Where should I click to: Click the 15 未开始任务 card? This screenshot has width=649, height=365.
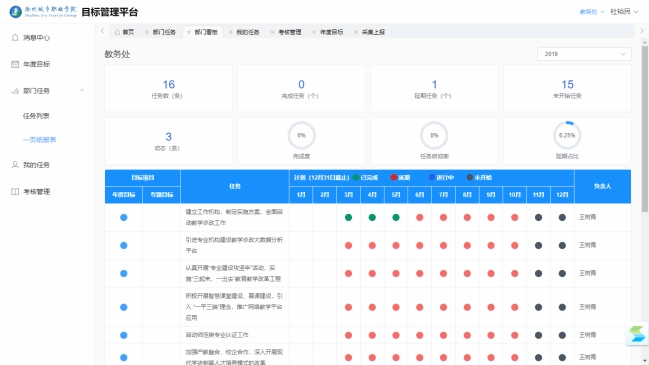567,88
